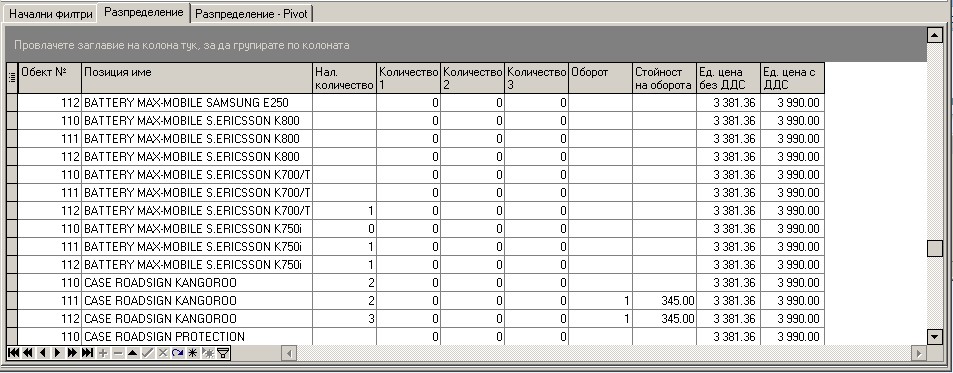Click the checkmark post-edit icon

(148, 352)
